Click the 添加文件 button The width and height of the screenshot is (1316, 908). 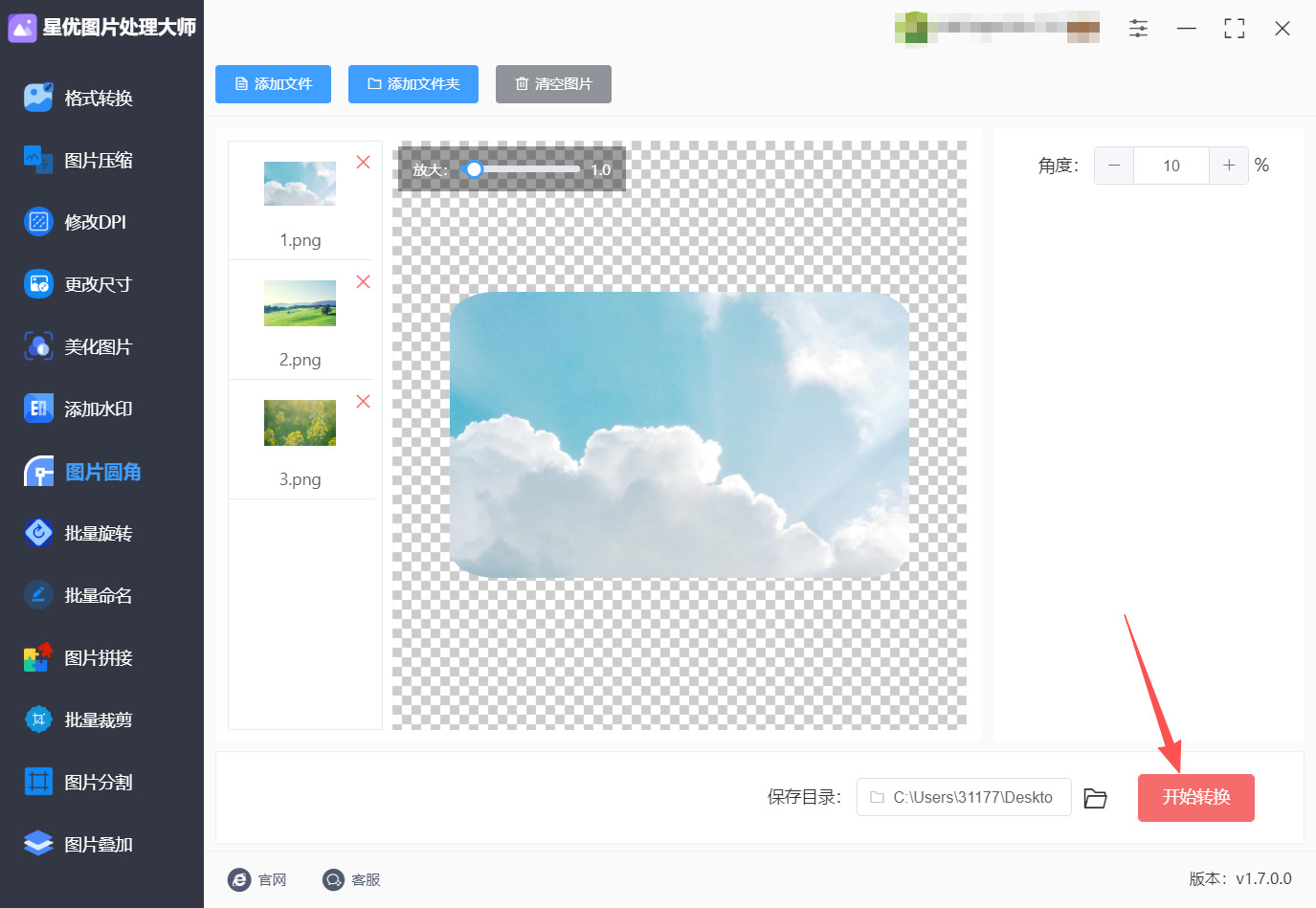[273, 84]
